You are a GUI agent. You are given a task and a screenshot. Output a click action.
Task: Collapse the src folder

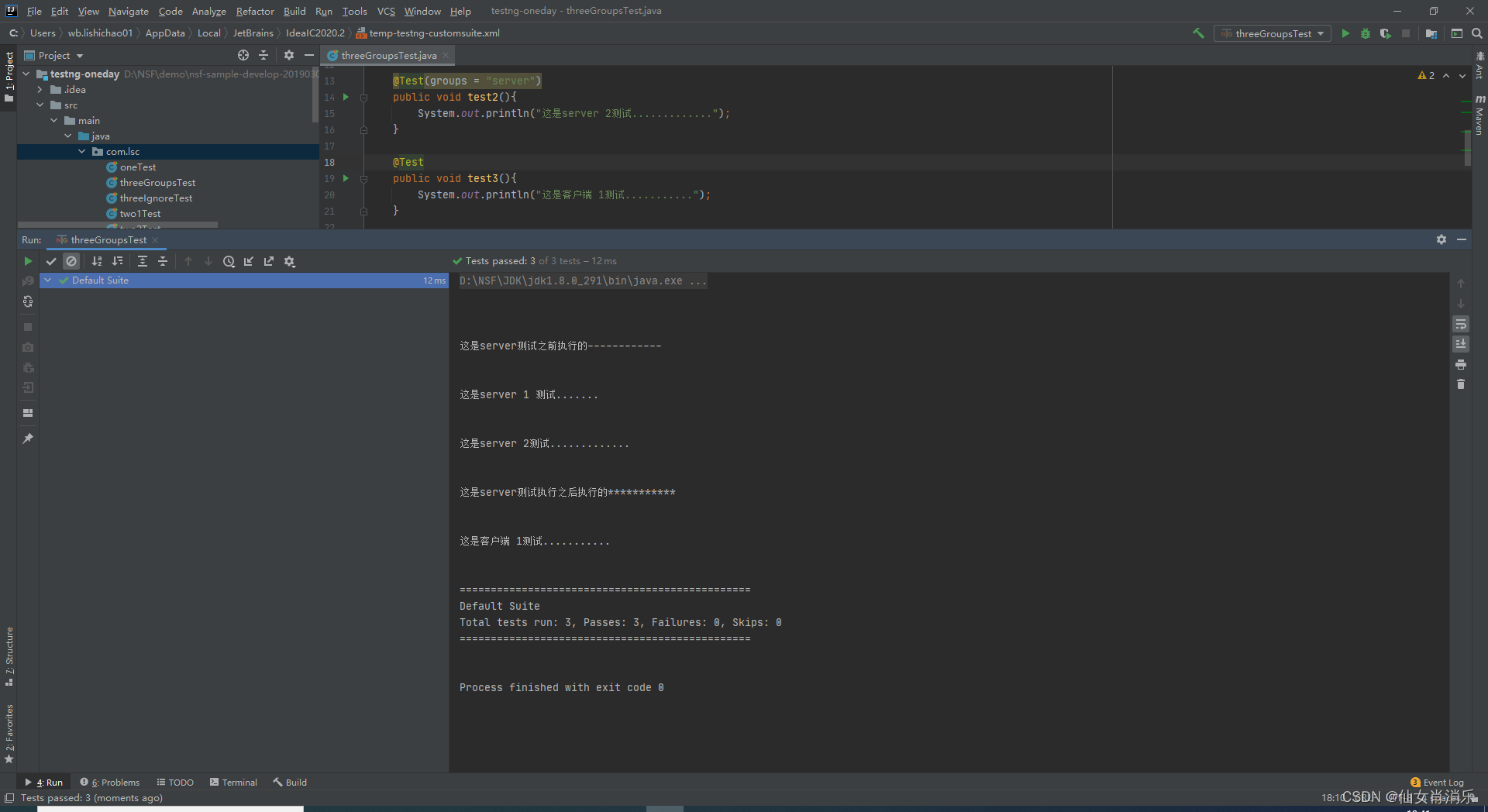(x=40, y=105)
